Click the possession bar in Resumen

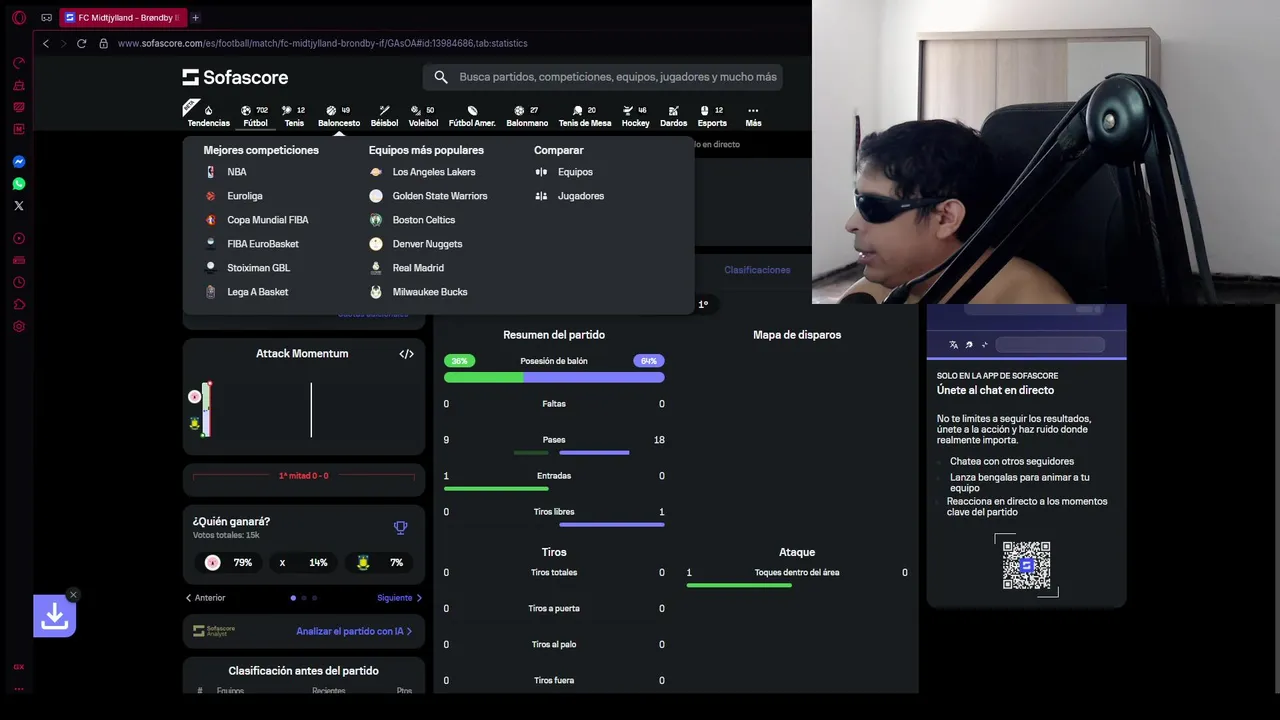click(x=554, y=377)
